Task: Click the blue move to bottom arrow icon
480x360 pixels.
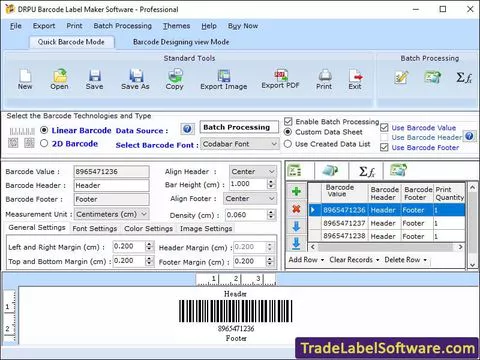Action: (296, 244)
